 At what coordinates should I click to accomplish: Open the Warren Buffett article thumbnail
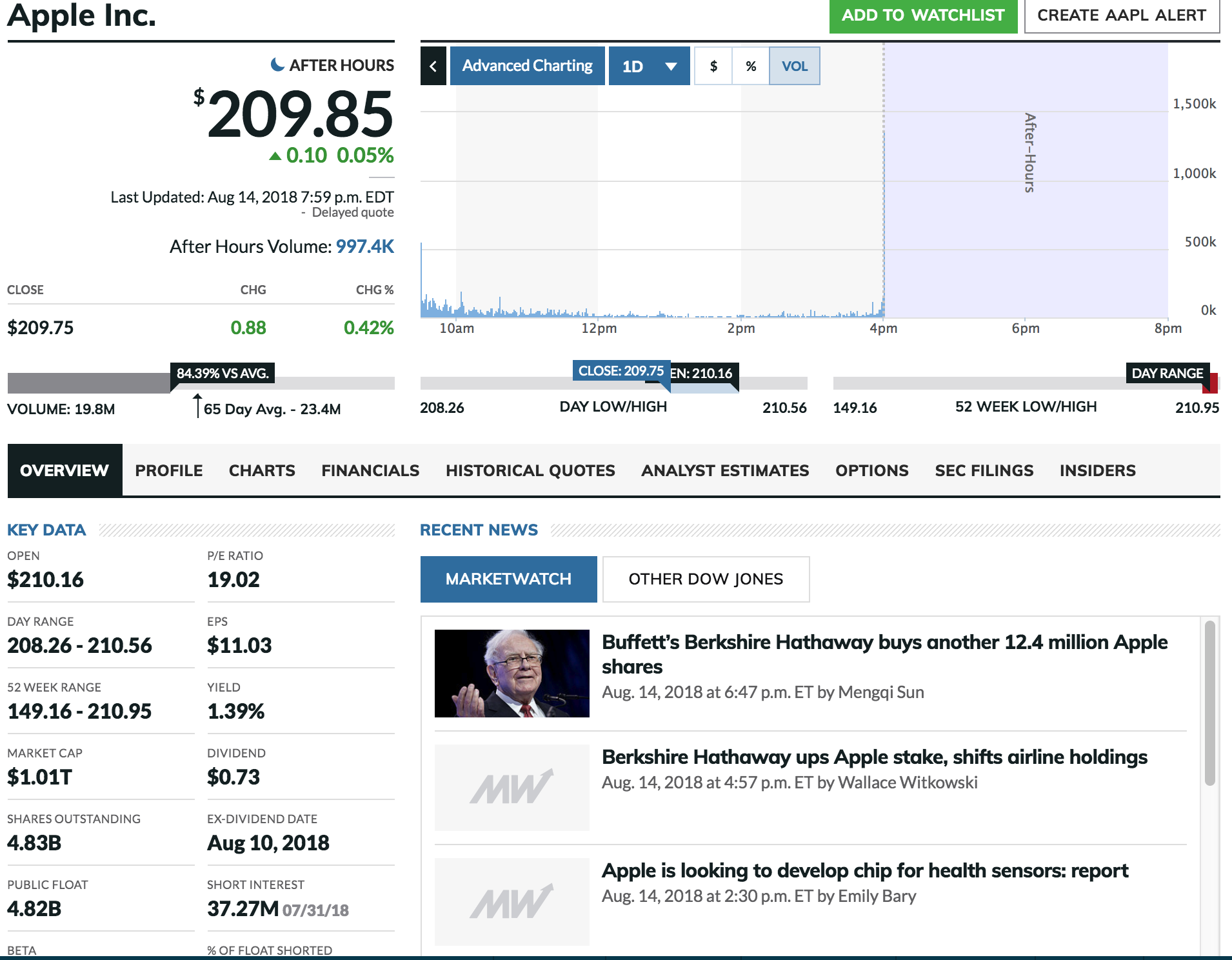point(512,673)
